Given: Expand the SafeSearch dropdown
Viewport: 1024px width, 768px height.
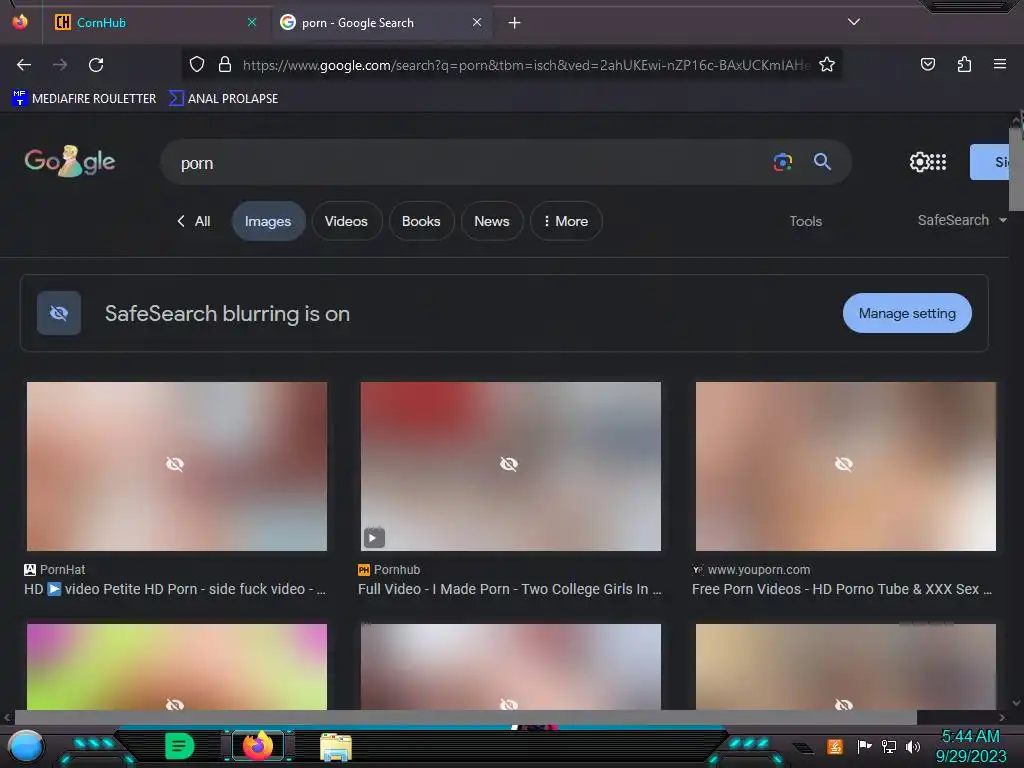Looking at the screenshot, I should (x=962, y=220).
